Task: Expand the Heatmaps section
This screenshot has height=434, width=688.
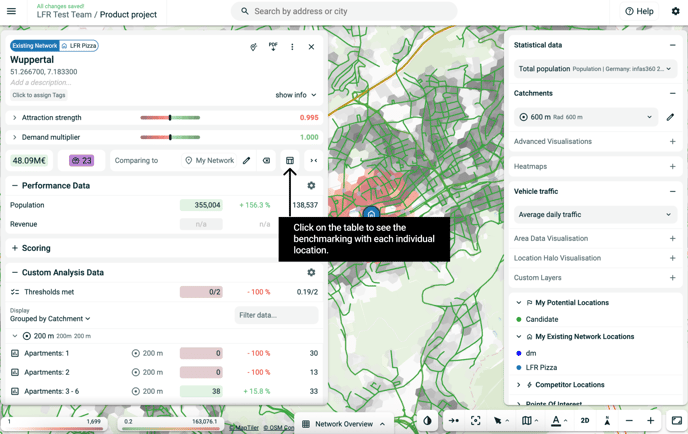Action: (672, 166)
